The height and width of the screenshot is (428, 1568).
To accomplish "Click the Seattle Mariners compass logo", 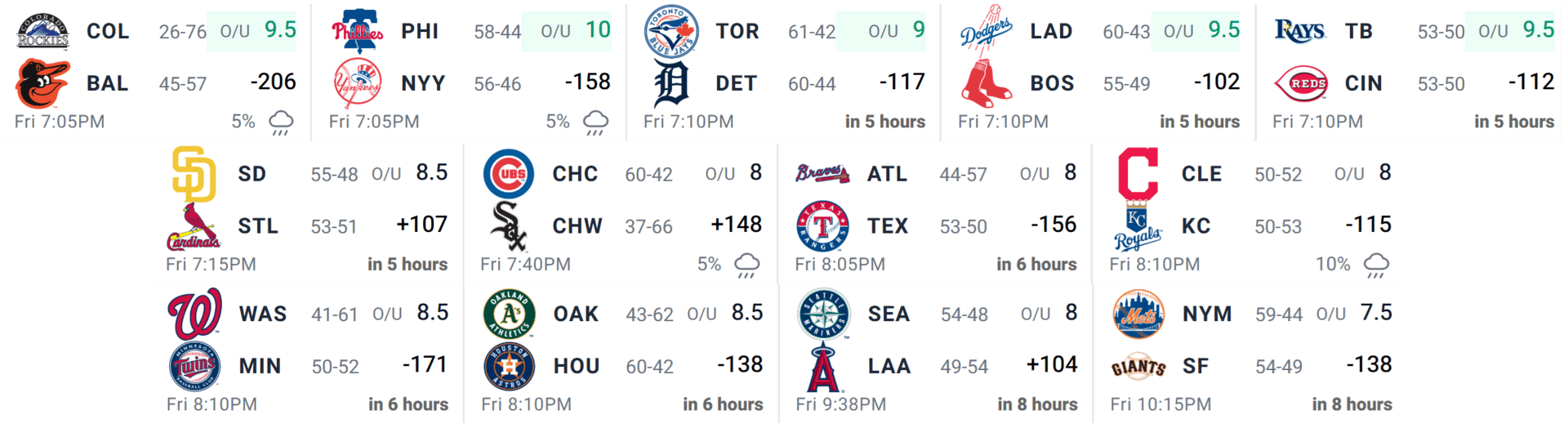I will coord(824,314).
